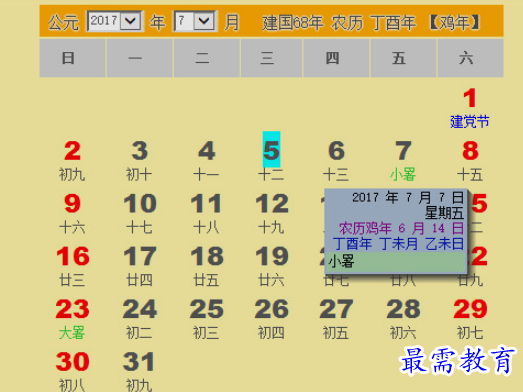
Task: Click tooltip date 2017 年 7 月 7 日
Action: click(408, 198)
